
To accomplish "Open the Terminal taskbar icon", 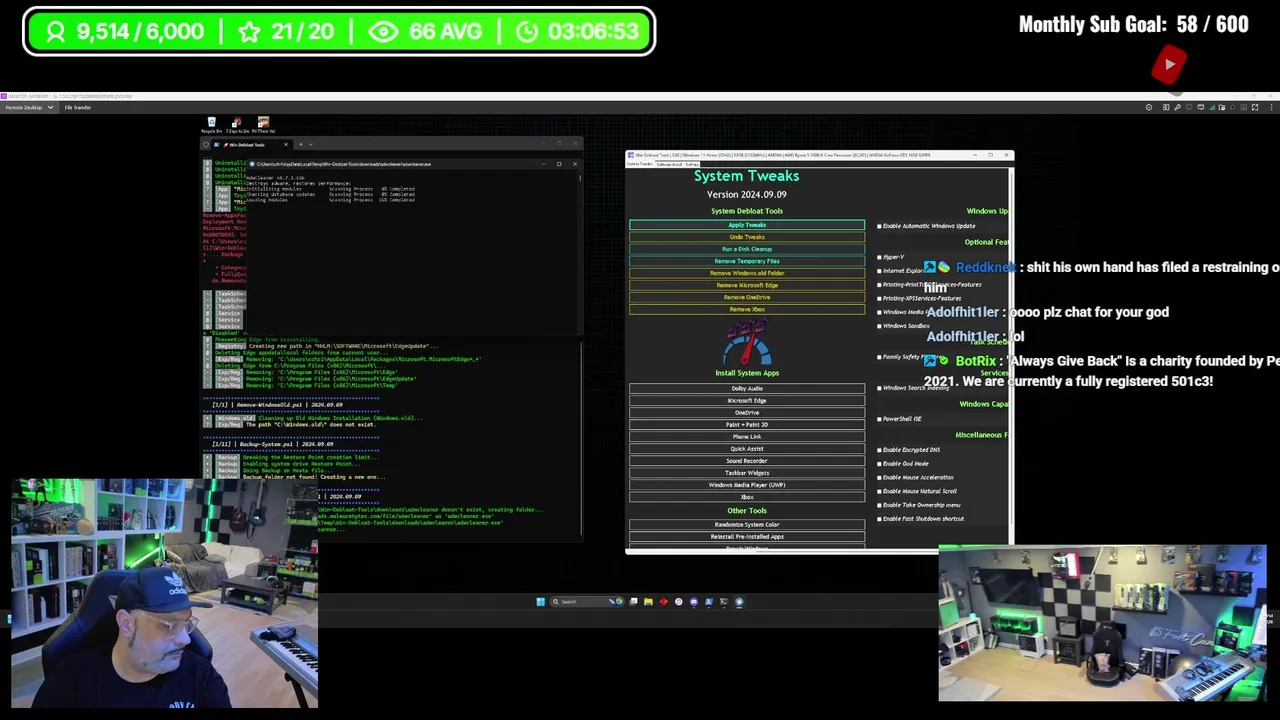I will pos(724,602).
